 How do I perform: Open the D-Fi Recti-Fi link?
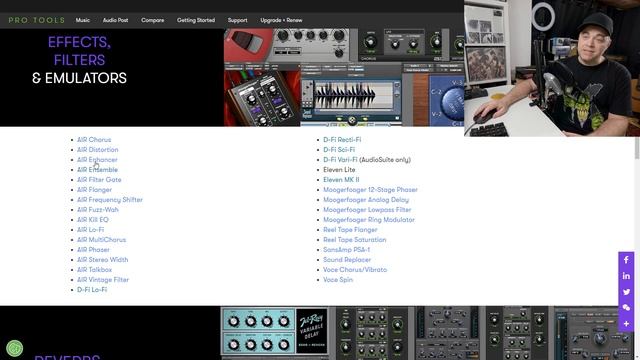point(342,140)
